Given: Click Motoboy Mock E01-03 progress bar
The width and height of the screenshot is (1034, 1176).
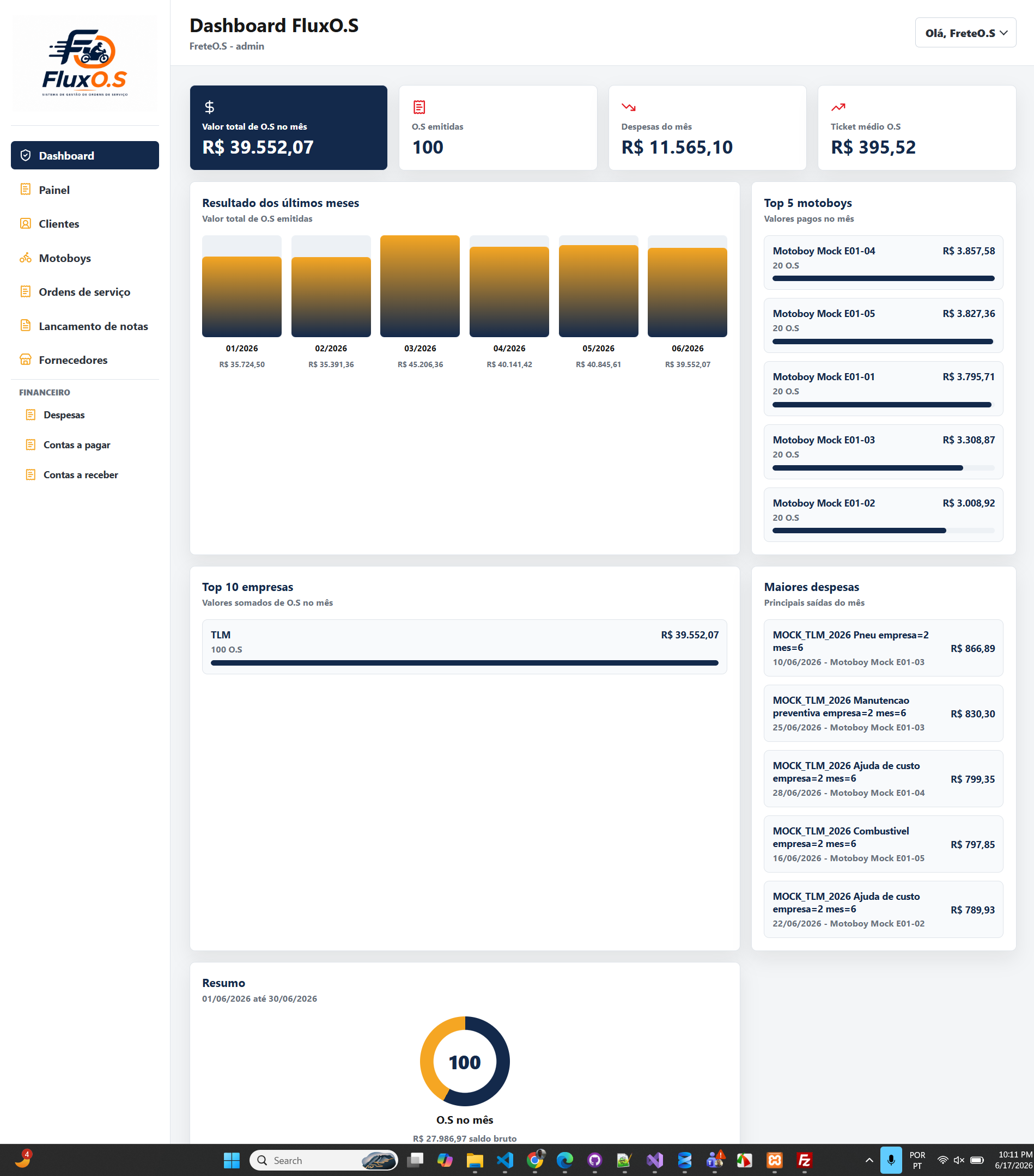Looking at the screenshot, I should point(883,468).
